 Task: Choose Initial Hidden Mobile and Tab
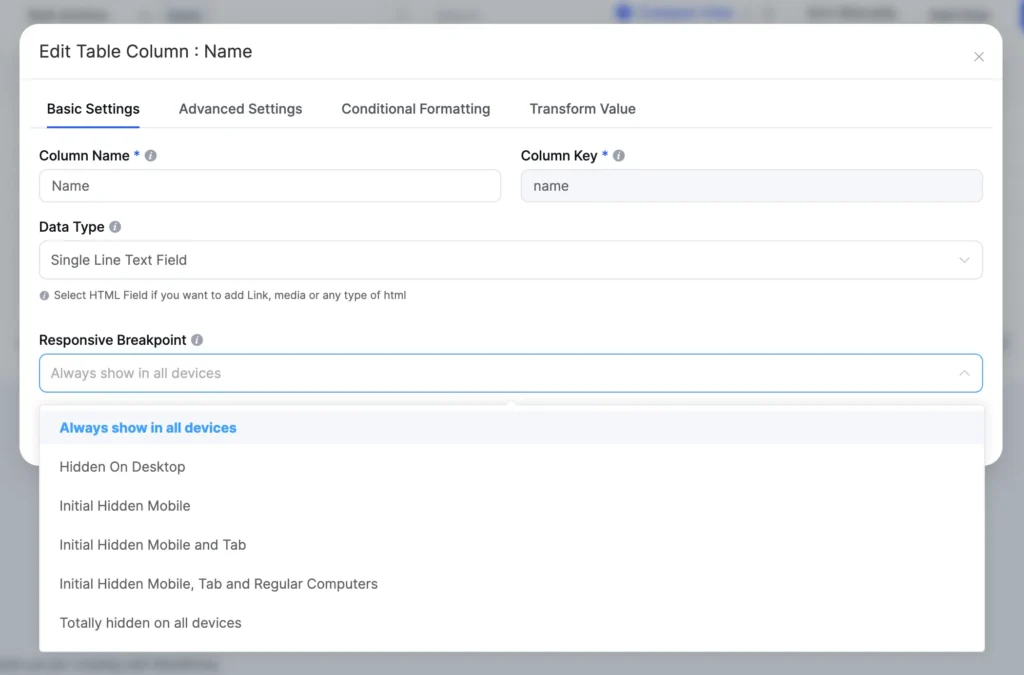tap(511, 545)
